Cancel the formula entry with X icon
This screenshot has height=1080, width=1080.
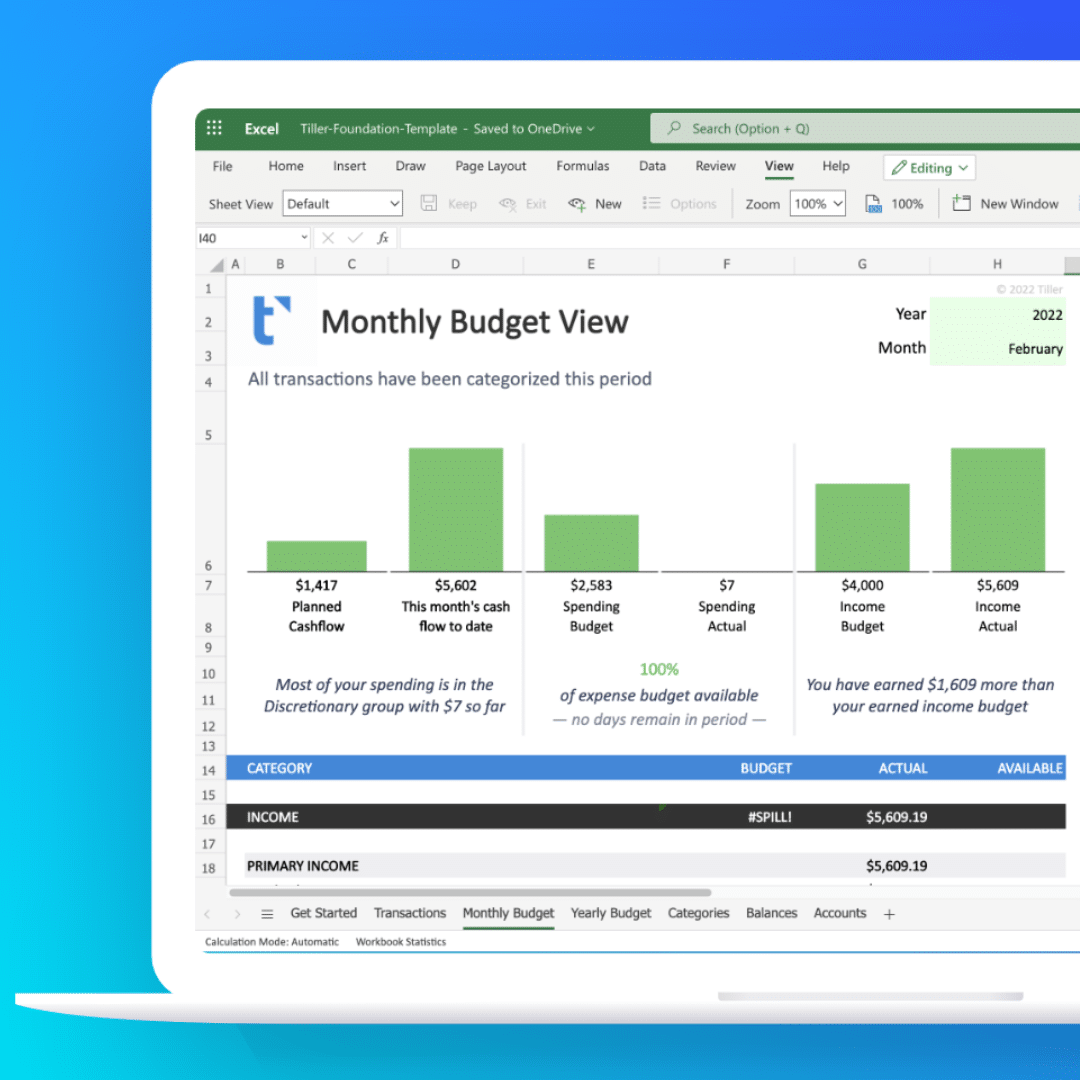click(x=328, y=238)
